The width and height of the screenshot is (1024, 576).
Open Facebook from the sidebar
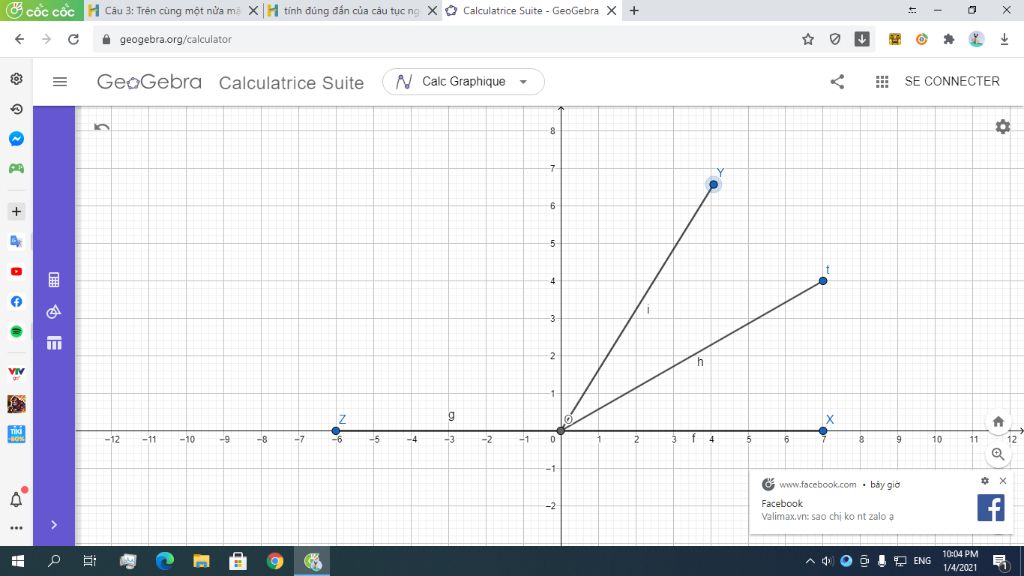point(16,302)
